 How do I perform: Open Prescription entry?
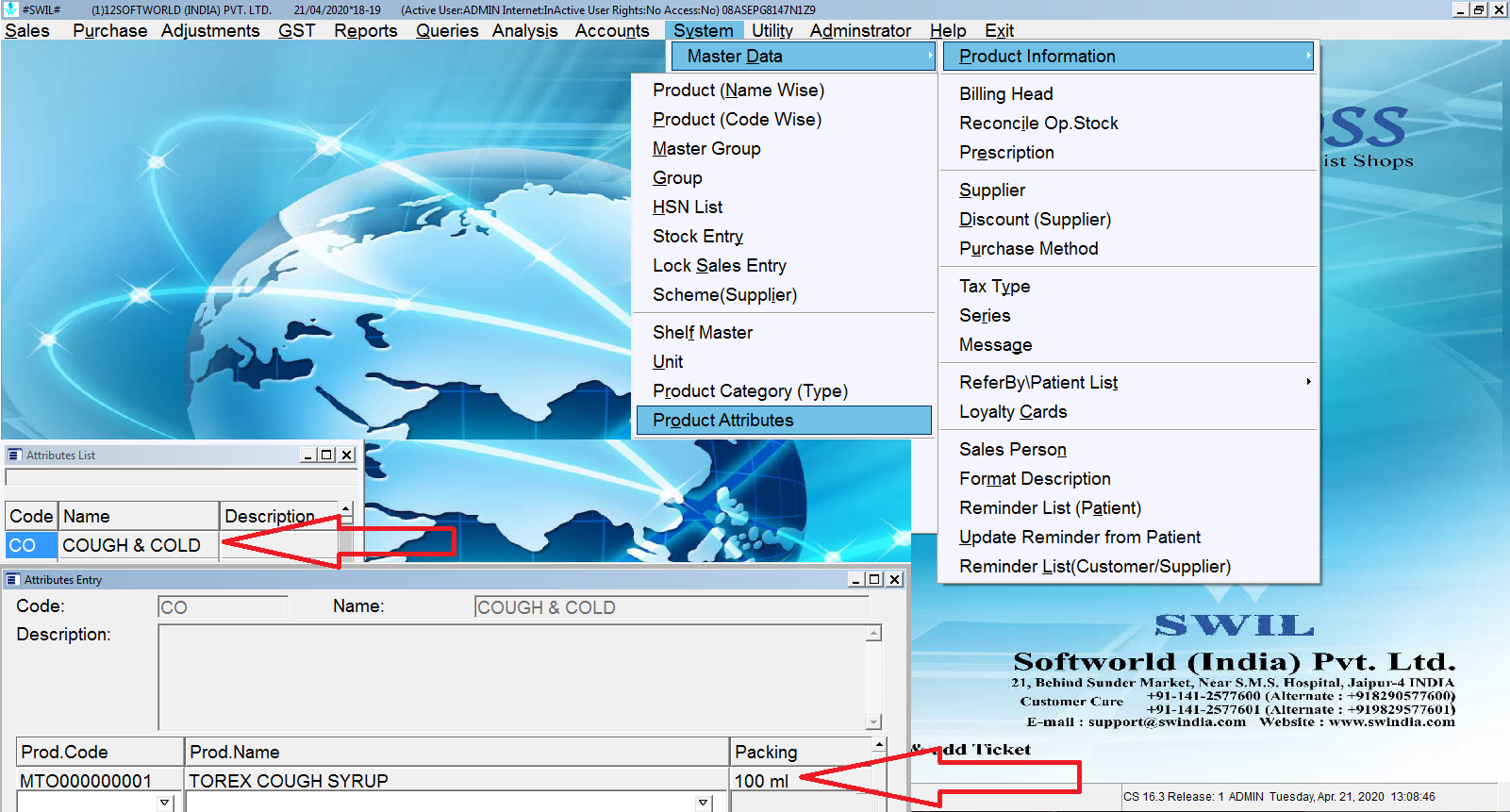pyautogui.click(x=1006, y=153)
